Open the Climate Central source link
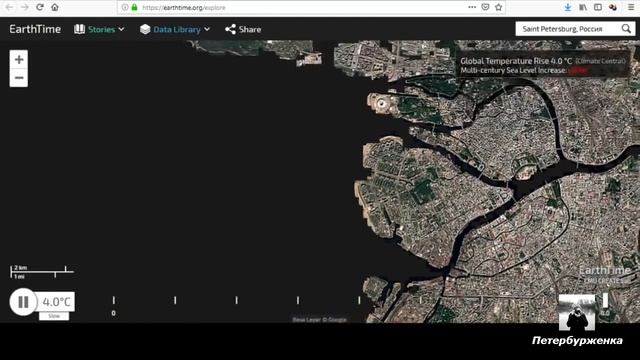The height and width of the screenshot is (360, 640). (600, 61)
